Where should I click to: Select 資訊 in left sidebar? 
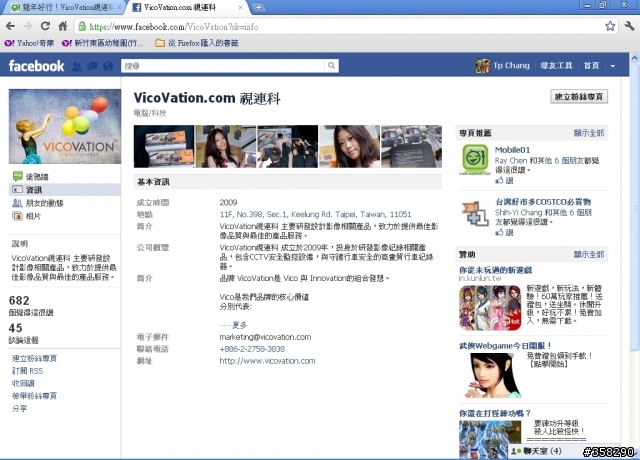(x=64, y=190)
